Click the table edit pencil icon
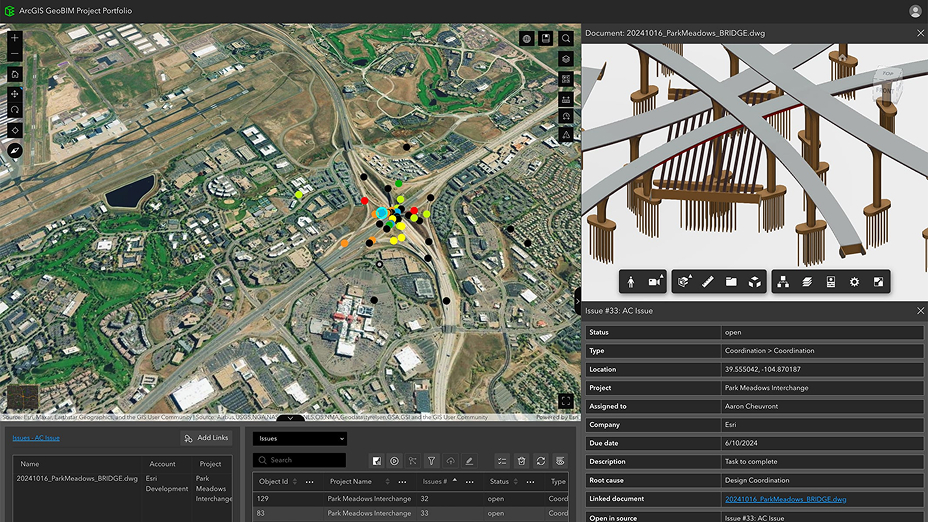 469,461
